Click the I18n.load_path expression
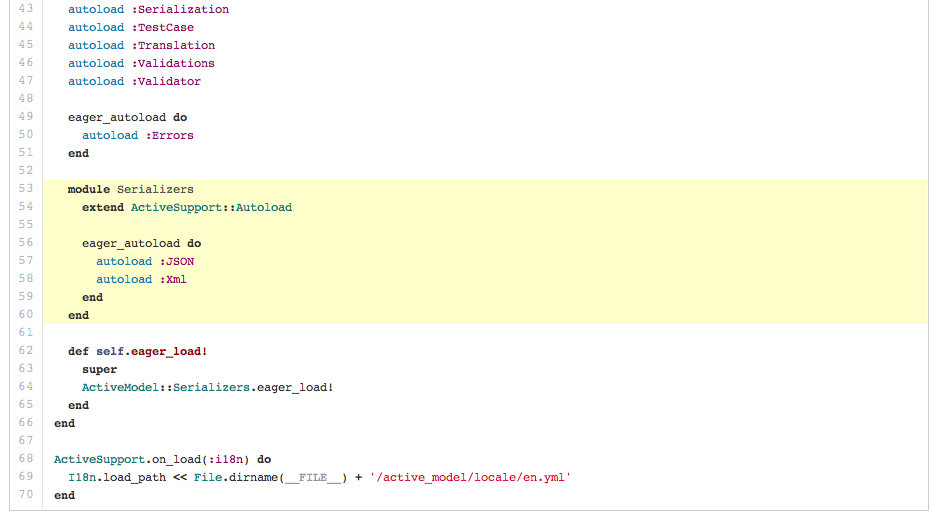This screenshot has width=939, height=519. point(118,477)
